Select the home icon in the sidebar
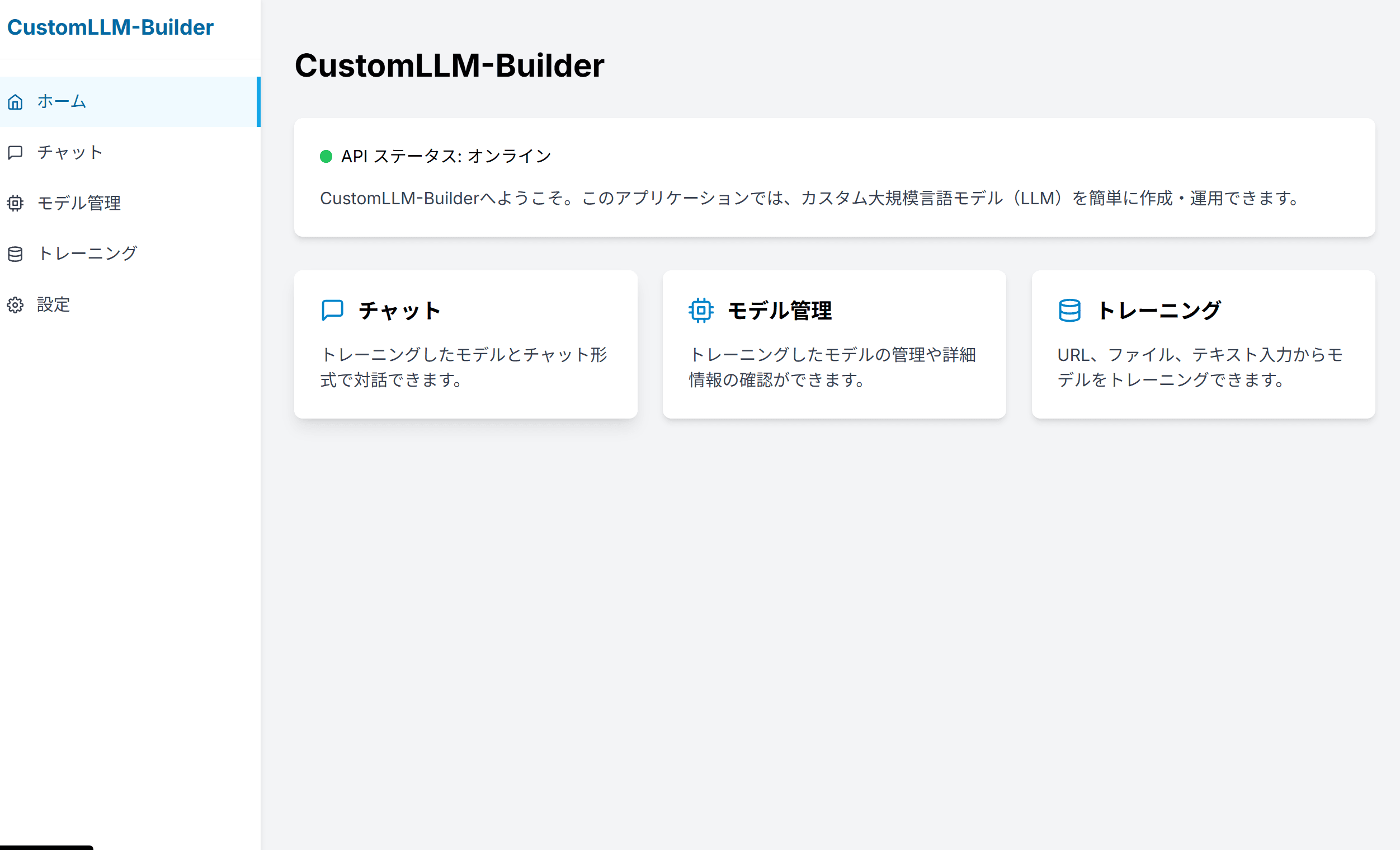The image size is (1400, 850). [x=15, y=102]
